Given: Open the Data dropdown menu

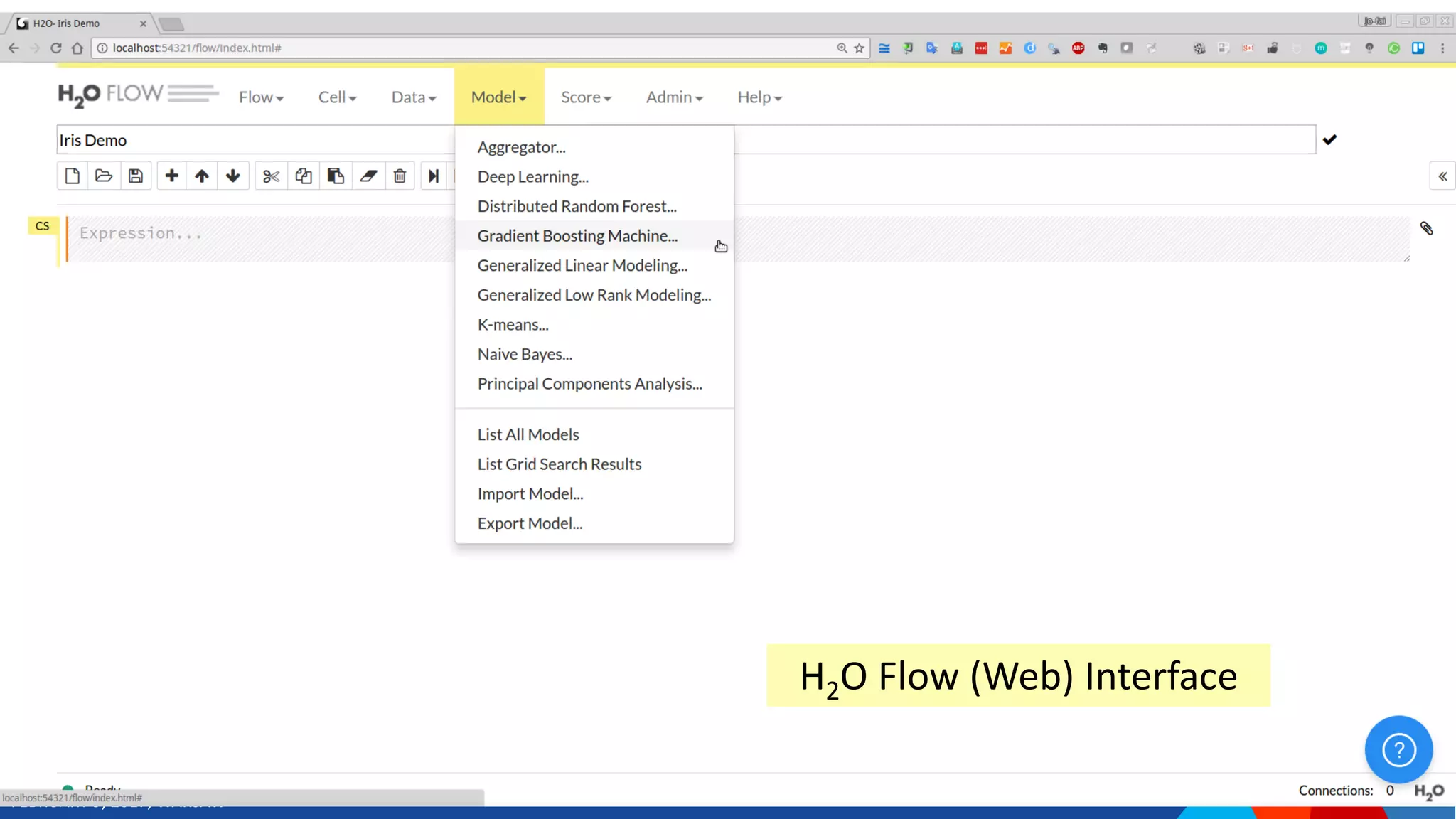Looking at the screenshot, I should [414, 97].
